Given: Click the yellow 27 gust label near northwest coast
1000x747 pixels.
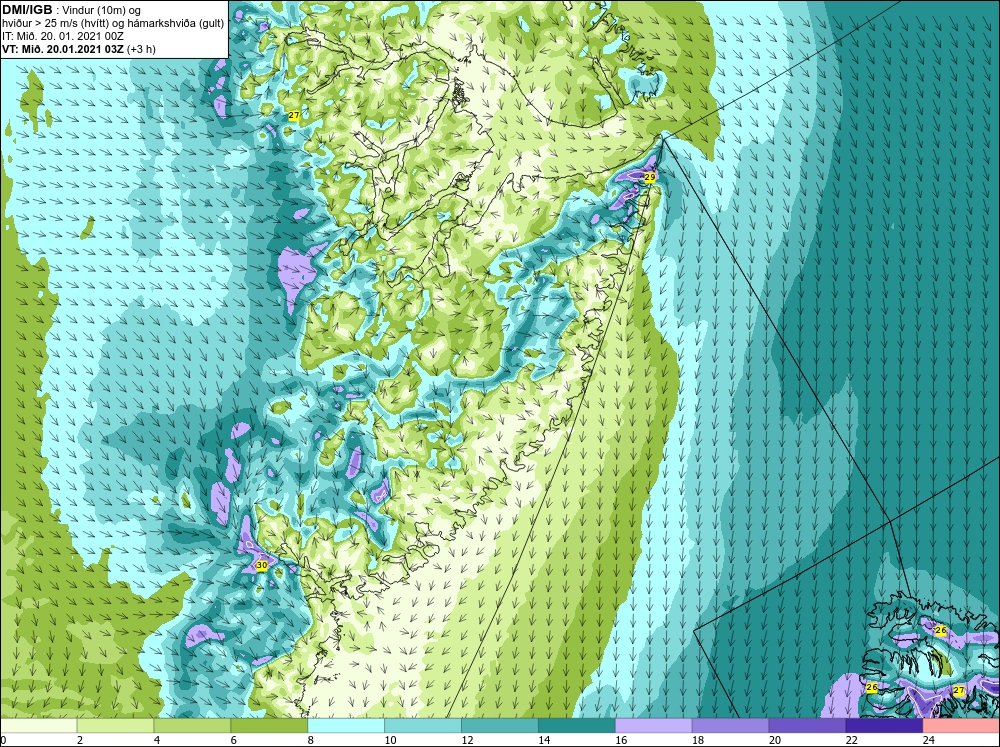Looking at the screenshot, I should click(293, 115).
